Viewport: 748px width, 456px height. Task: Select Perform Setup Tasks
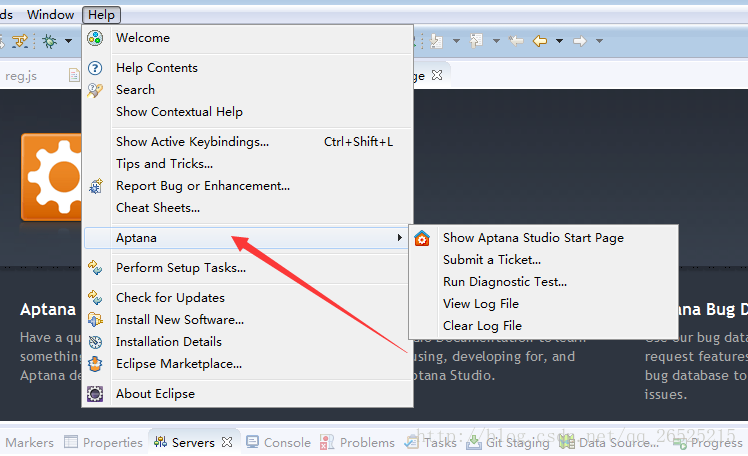pyautogui.click(x=247, y=268)
